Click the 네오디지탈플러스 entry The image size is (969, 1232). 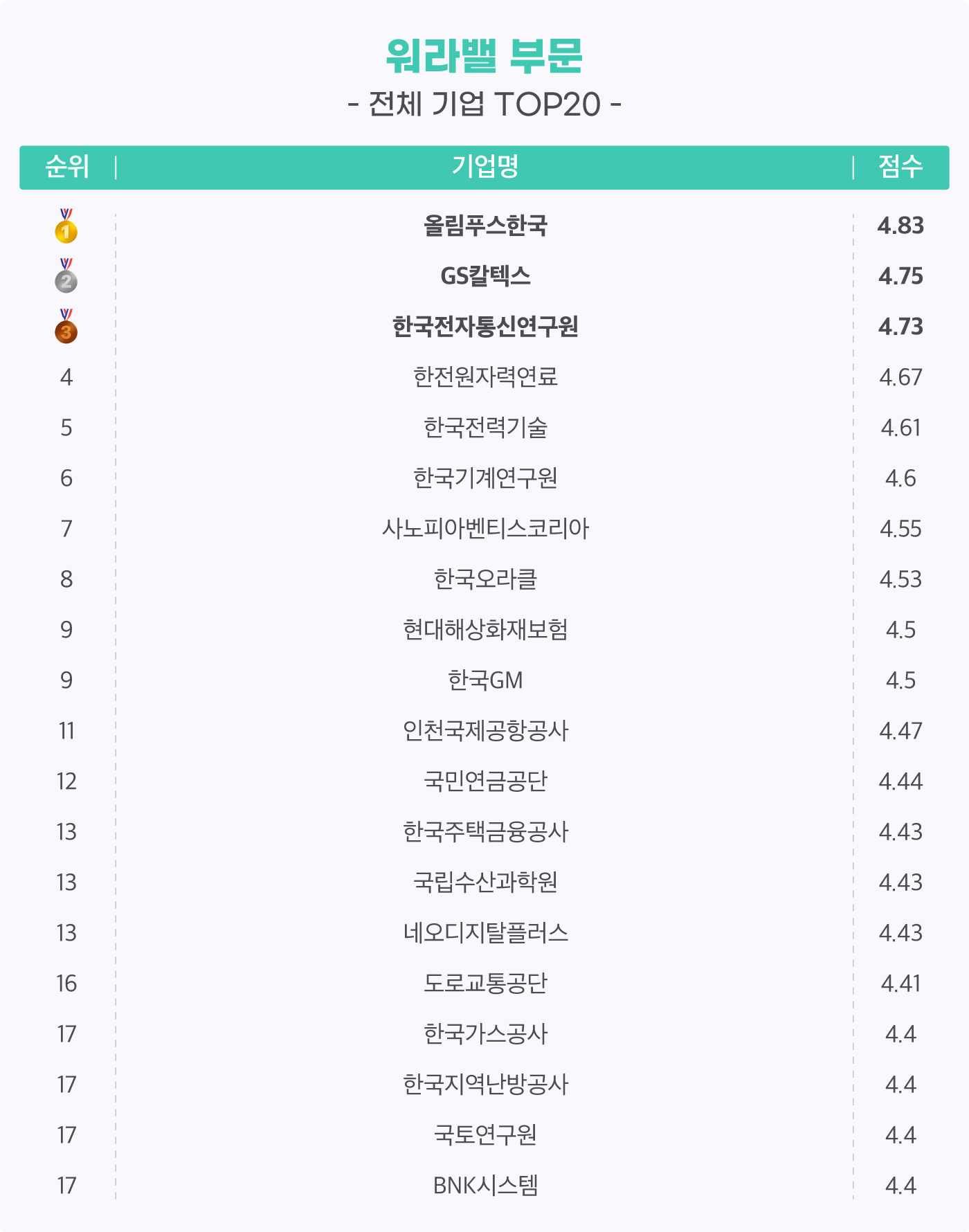[x=485, y=933]
